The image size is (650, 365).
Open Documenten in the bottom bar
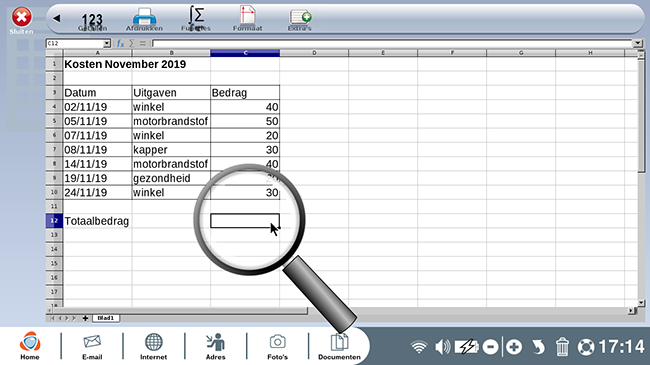pyautogui.click(x=339, y=347)
